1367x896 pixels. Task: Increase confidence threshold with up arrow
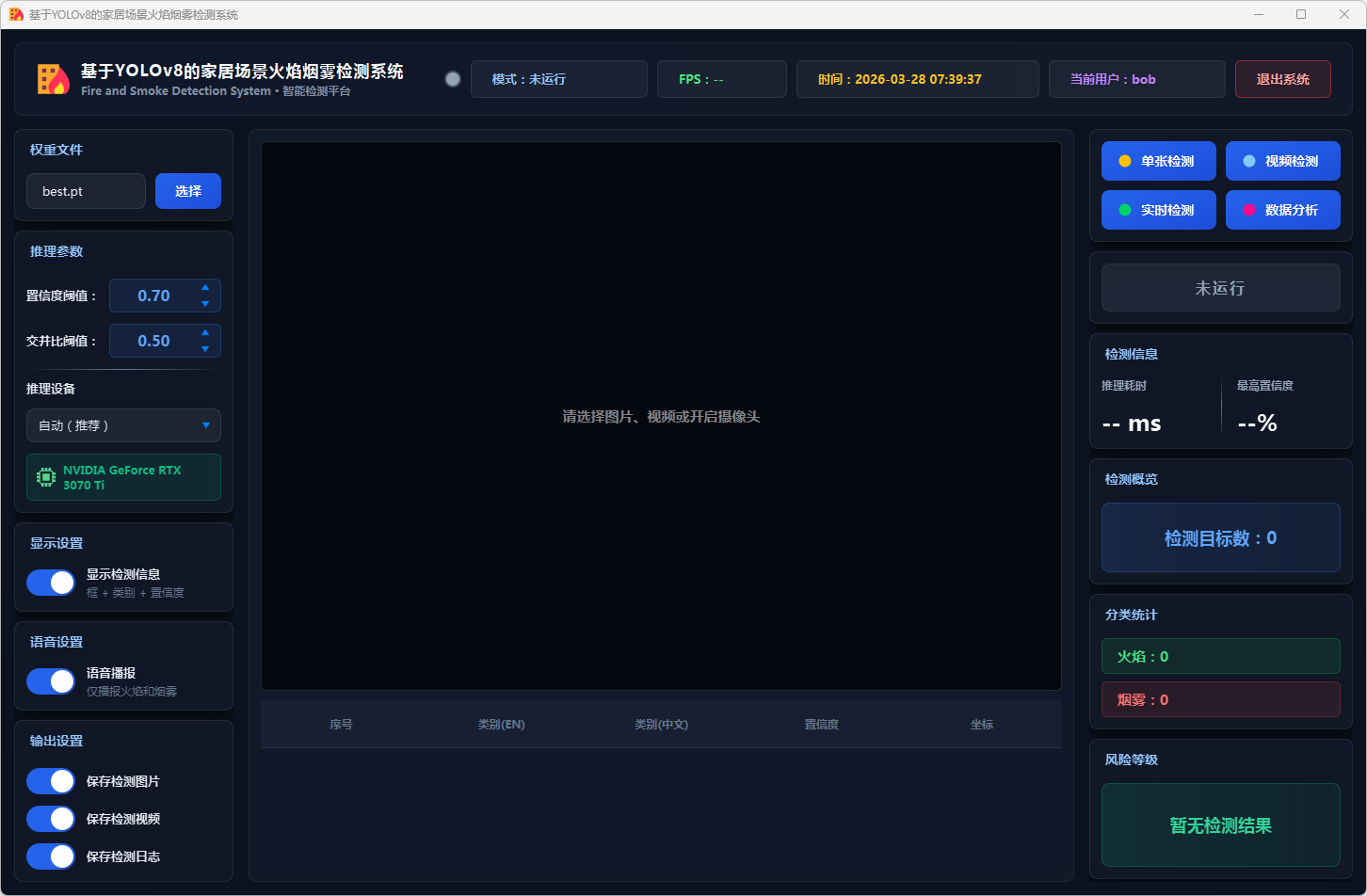[205, 288]
